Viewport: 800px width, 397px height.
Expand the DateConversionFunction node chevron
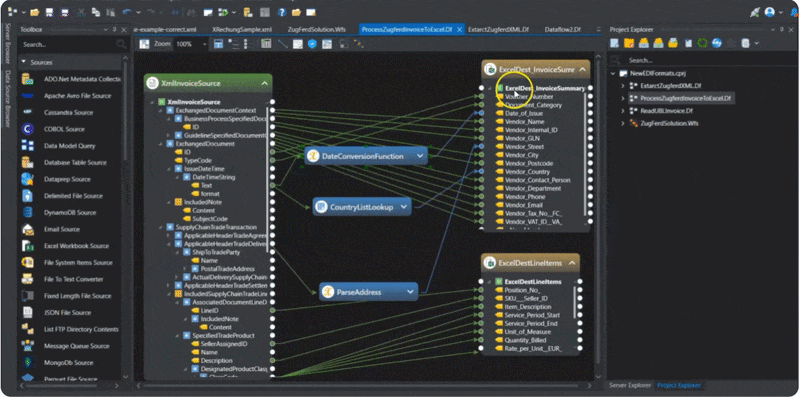pos(420,156)
